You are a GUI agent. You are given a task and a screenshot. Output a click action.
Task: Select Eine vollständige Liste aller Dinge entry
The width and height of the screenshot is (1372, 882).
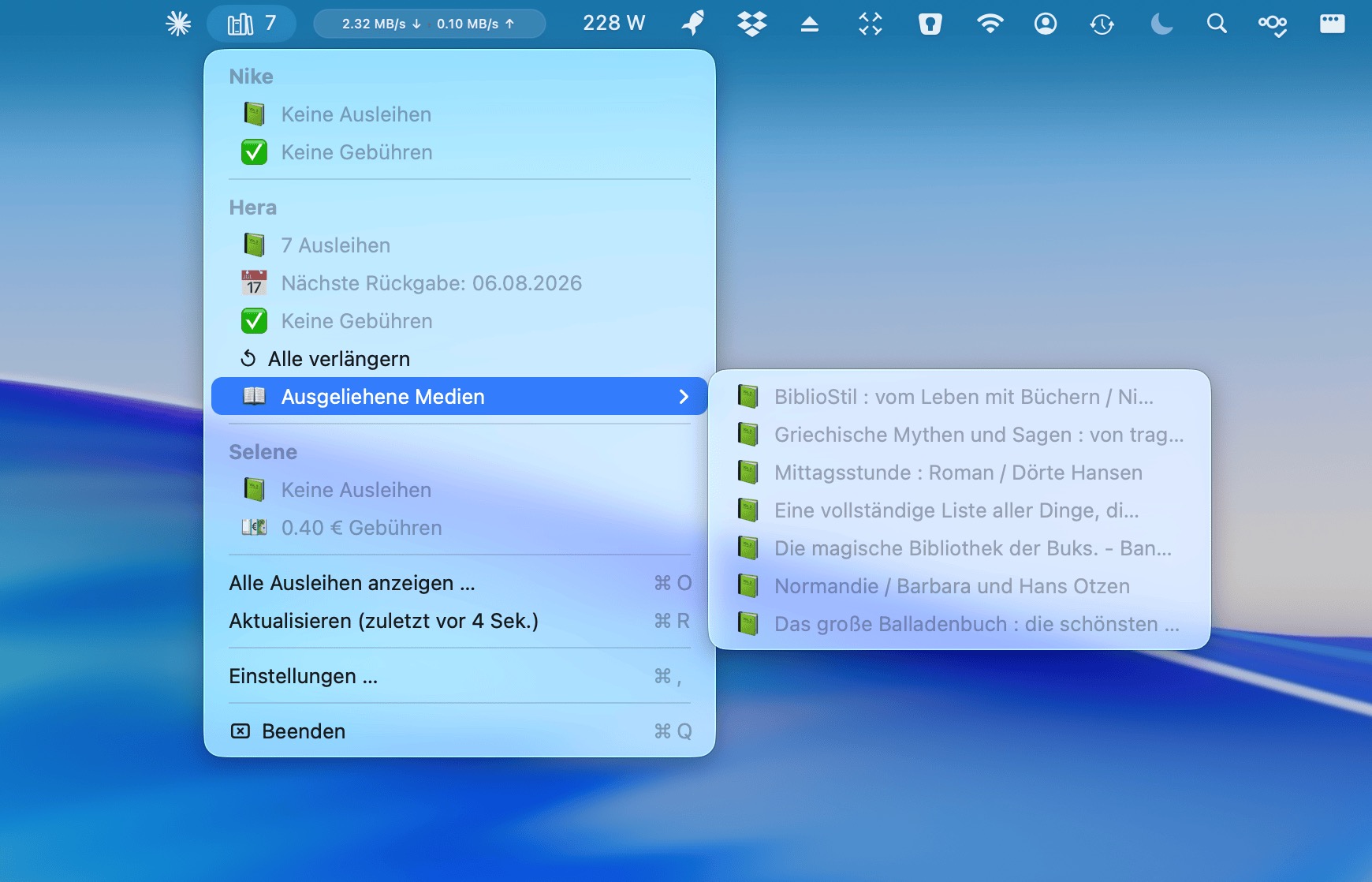coord(960,510)
